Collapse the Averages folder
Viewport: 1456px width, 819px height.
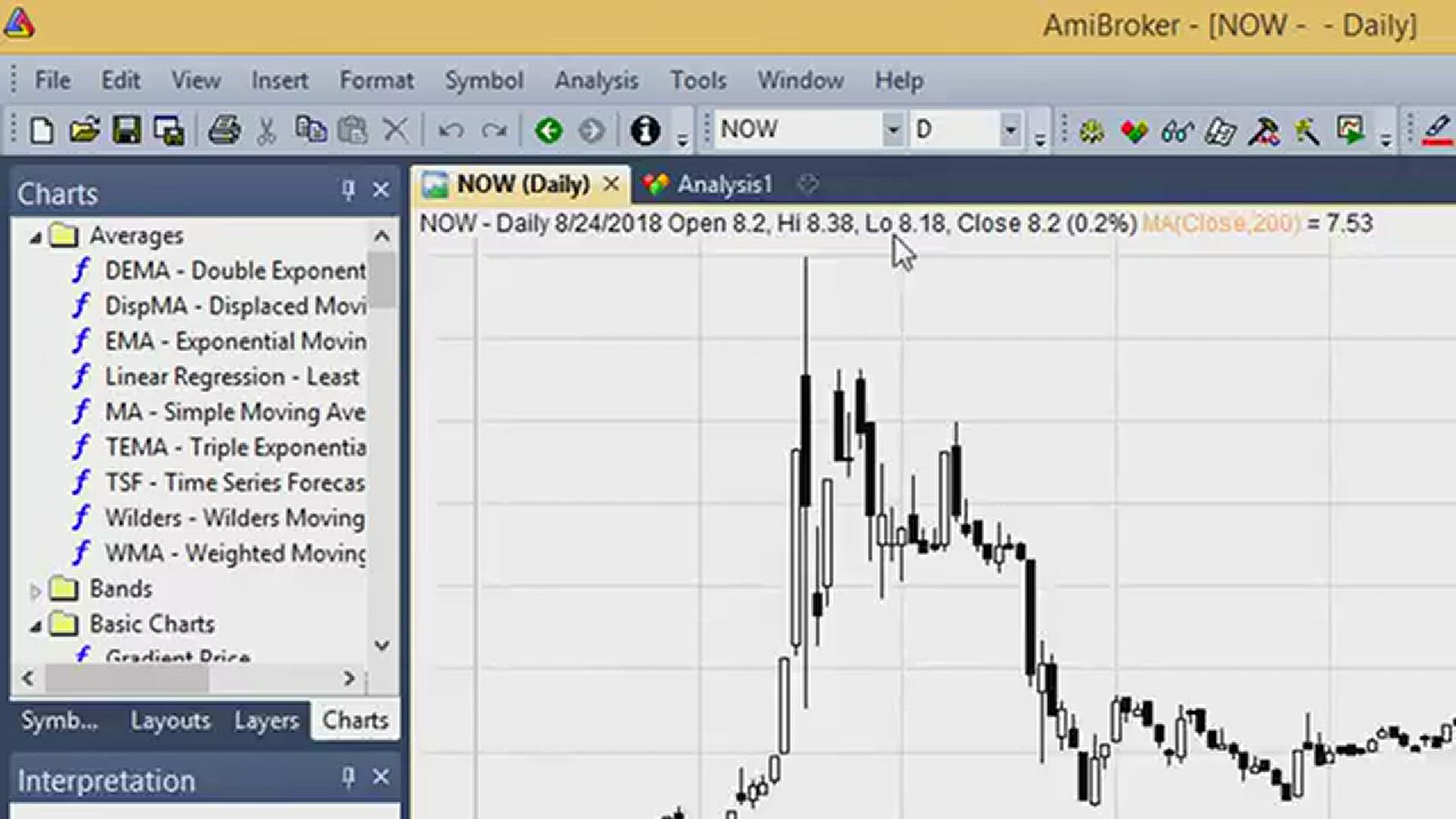coord(36,237)
